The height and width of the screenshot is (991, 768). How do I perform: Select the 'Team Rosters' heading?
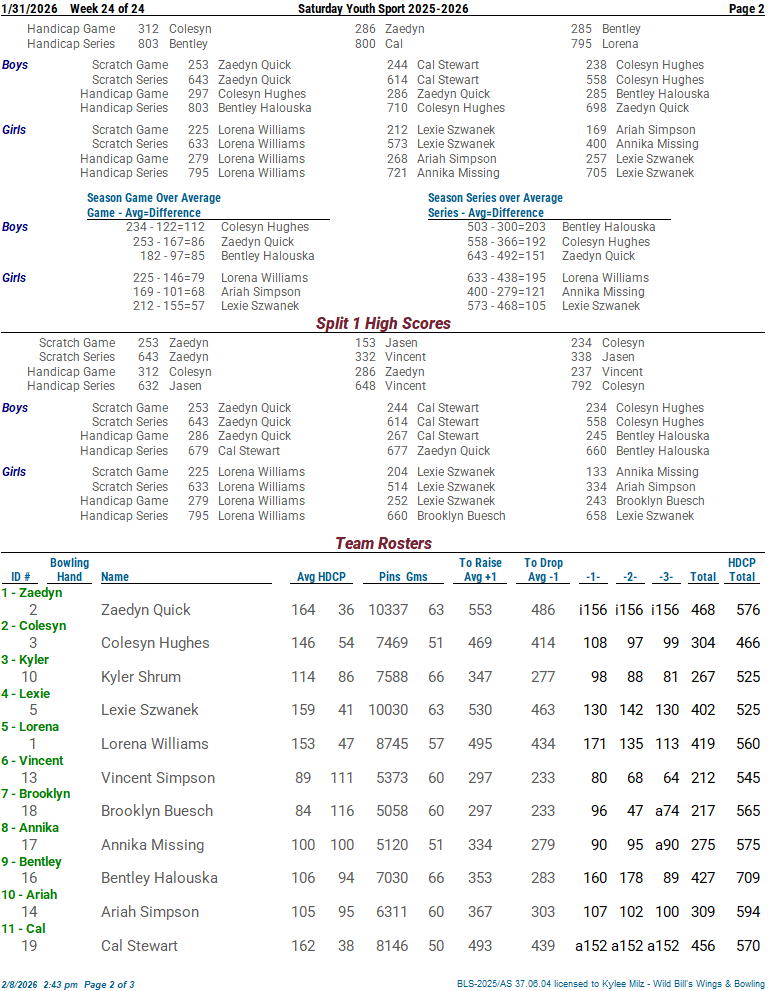pos(383,544)
